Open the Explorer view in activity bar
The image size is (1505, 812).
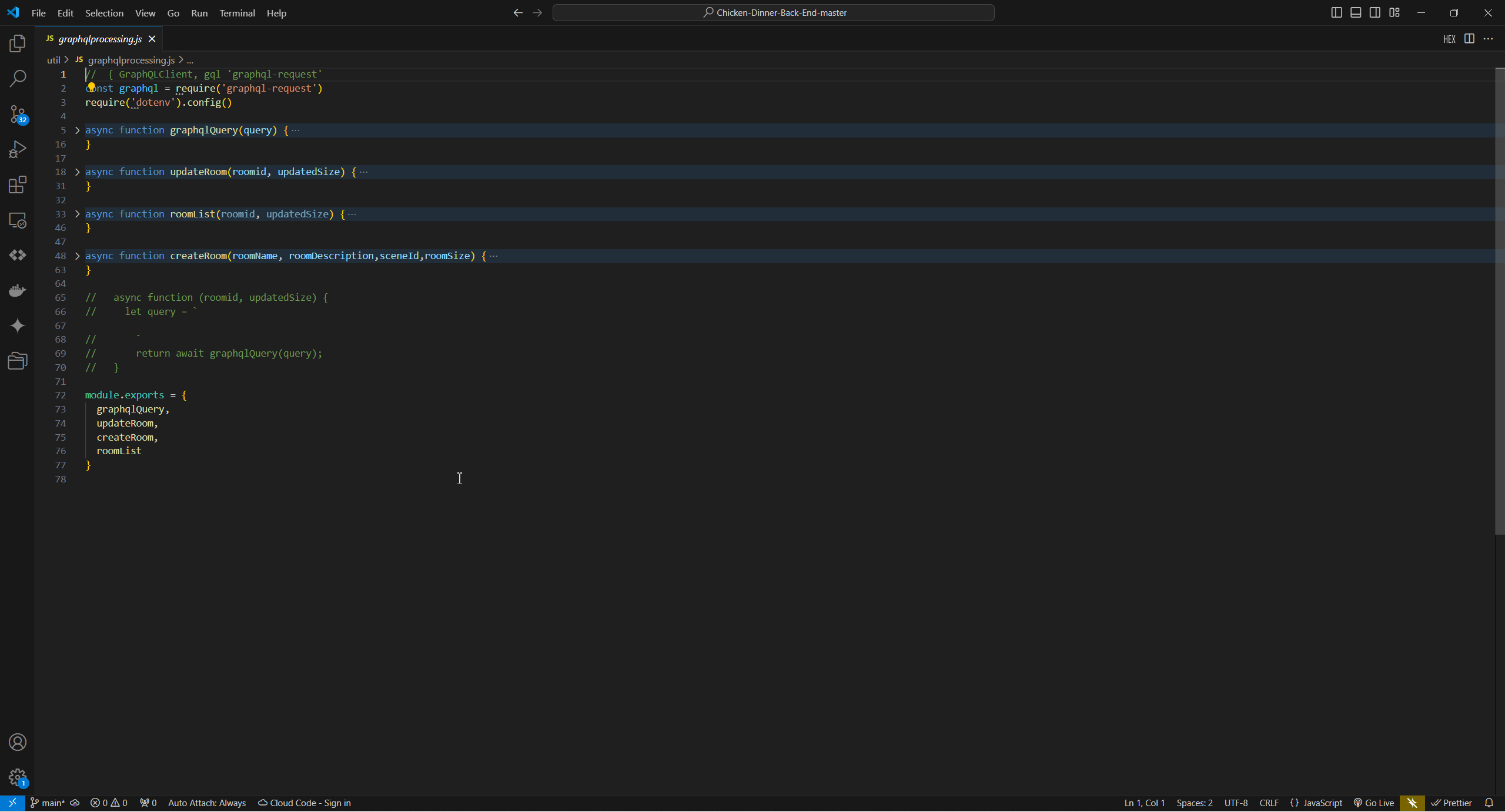(x=18, y=43)
